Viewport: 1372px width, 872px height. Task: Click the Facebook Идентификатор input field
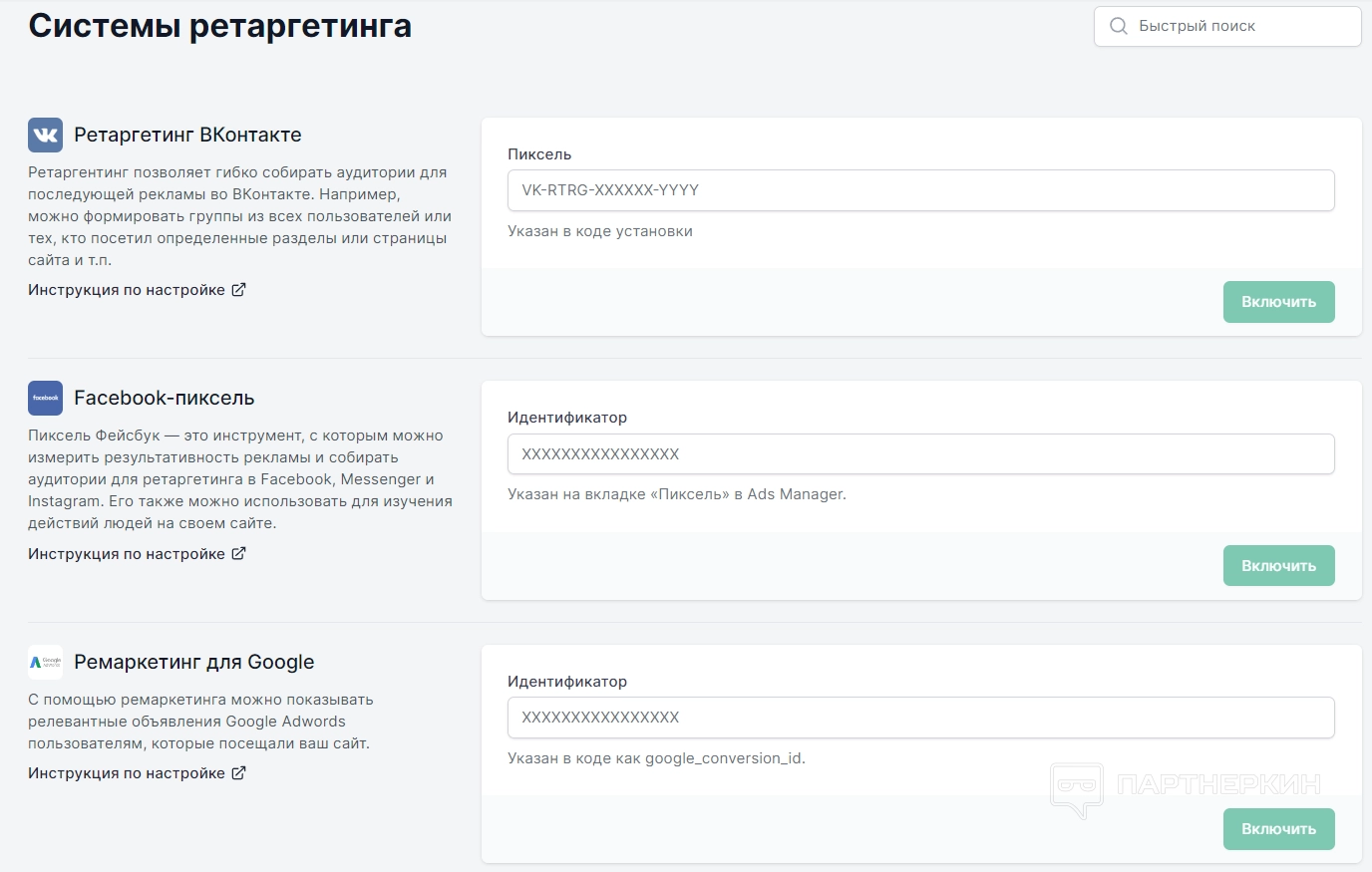(920, 454)
